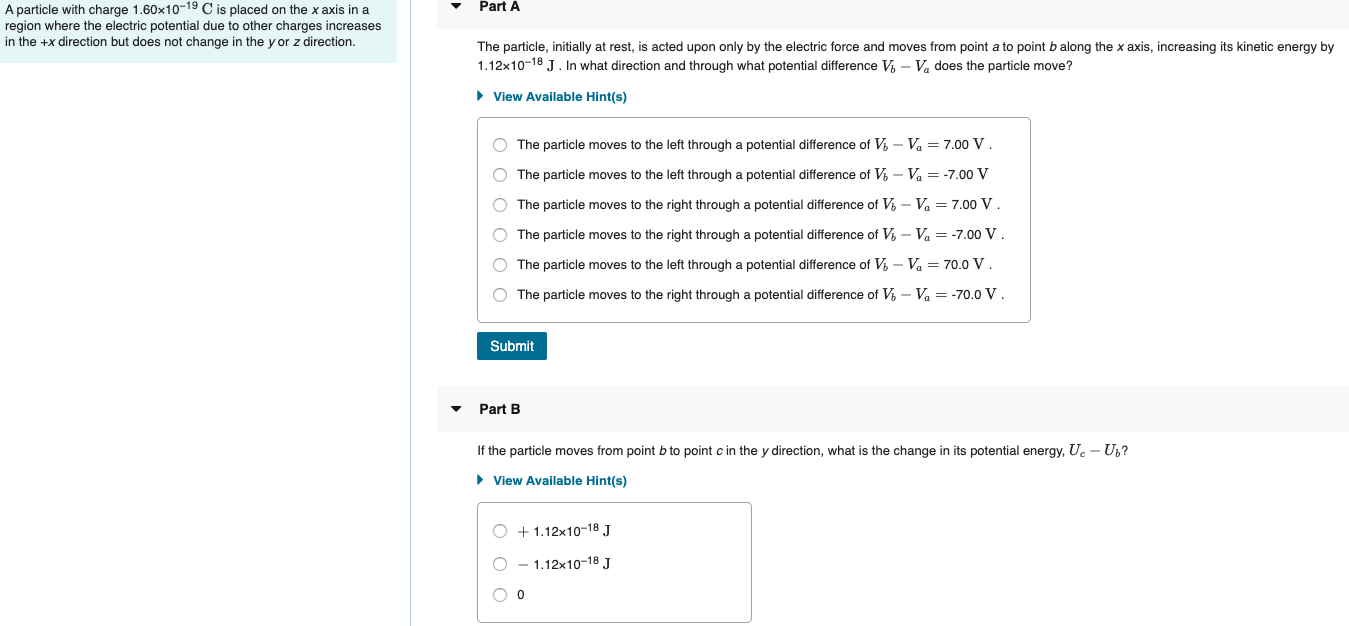Viewport: 1349px width, 626px height.
Task: Select moves right through -70.0 V option
Action: tap(500, 294)
